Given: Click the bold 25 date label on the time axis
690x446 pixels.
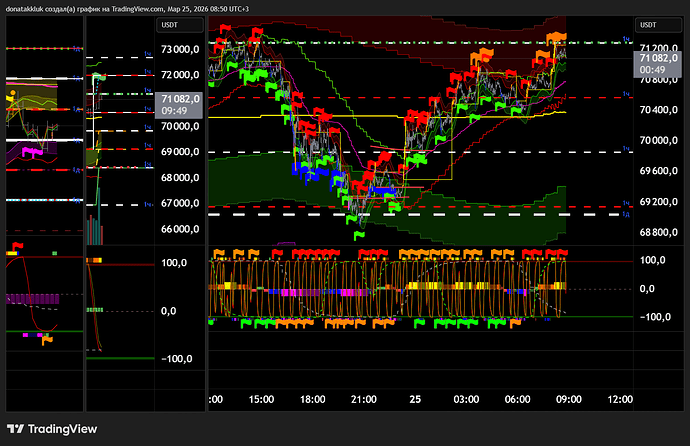Looking at the screenshot, I should pos(415,398).
